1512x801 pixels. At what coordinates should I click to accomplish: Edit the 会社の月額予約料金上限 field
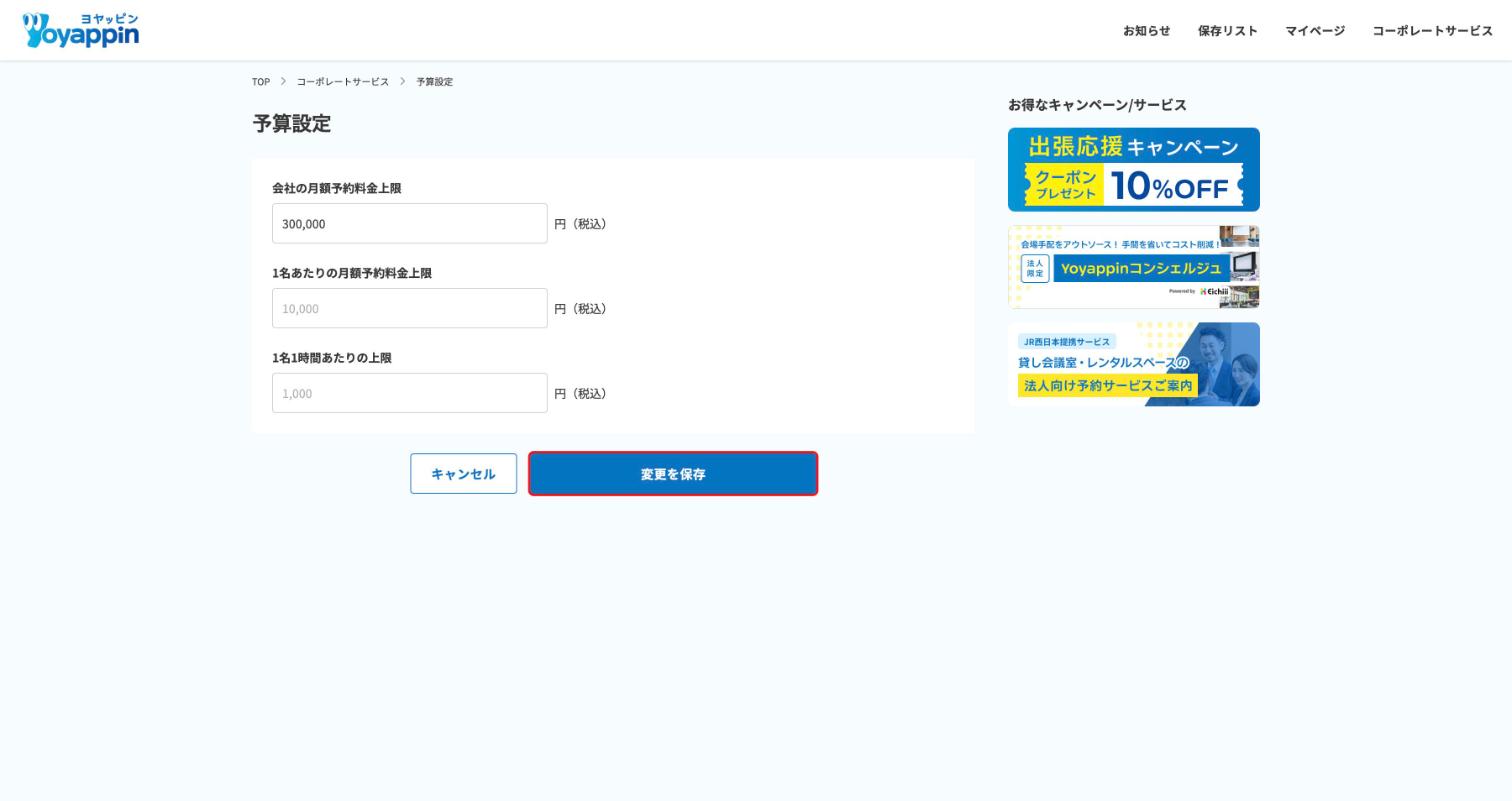coord(410,224)
